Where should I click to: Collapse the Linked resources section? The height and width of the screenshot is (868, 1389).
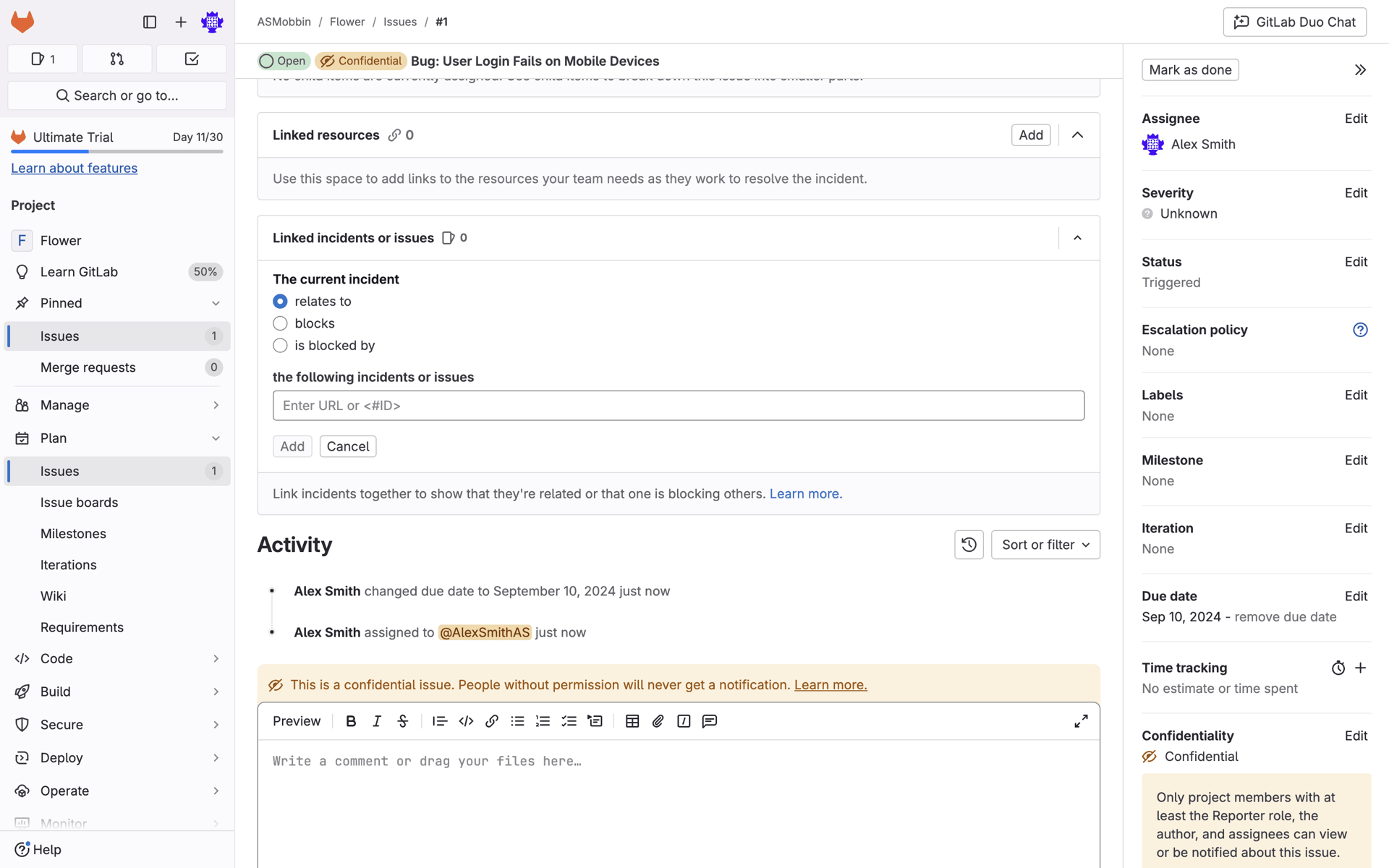[x=1077, y=135]
